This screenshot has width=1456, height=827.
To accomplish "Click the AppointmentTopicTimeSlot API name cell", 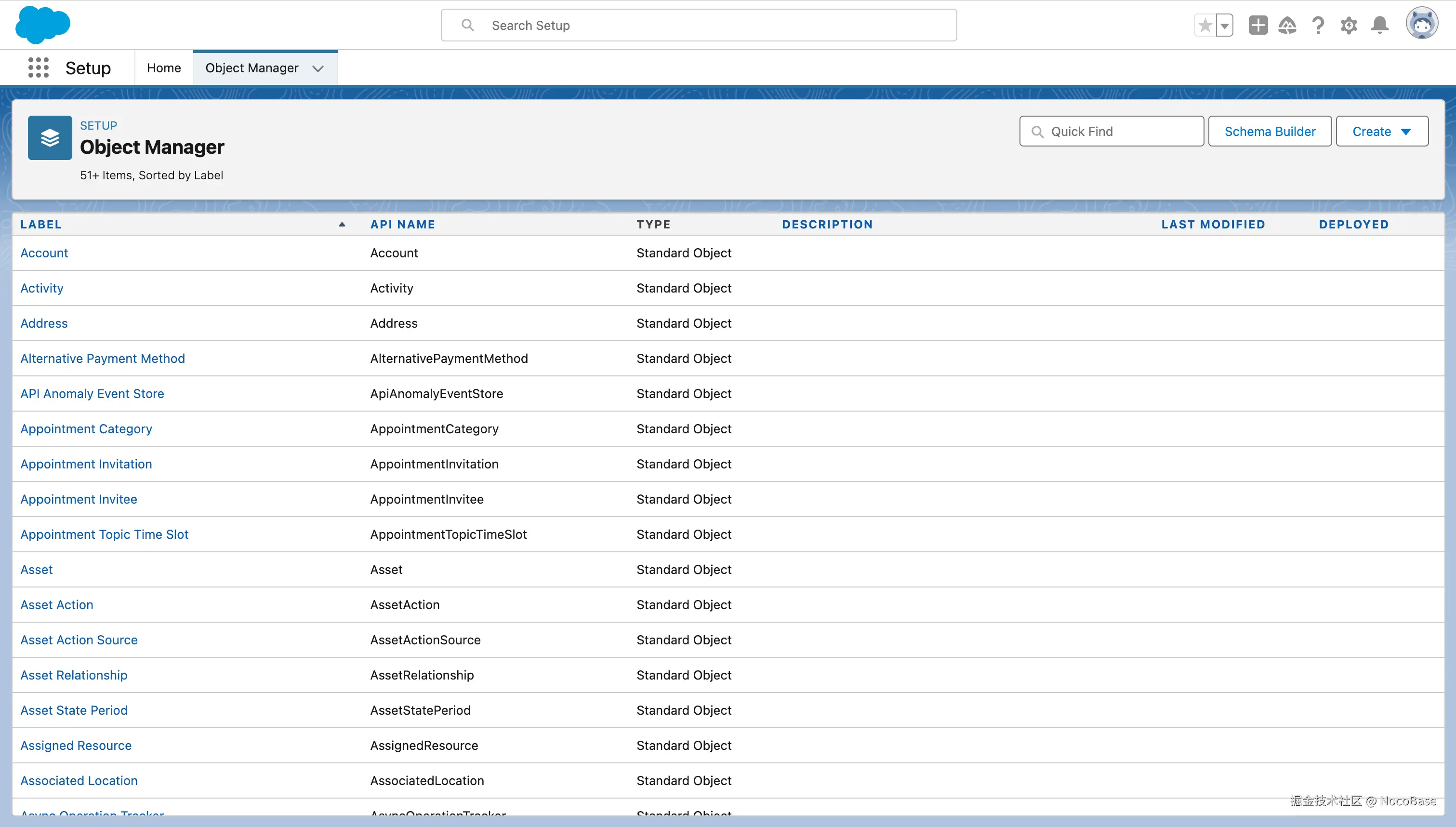I will click(449, 534).
